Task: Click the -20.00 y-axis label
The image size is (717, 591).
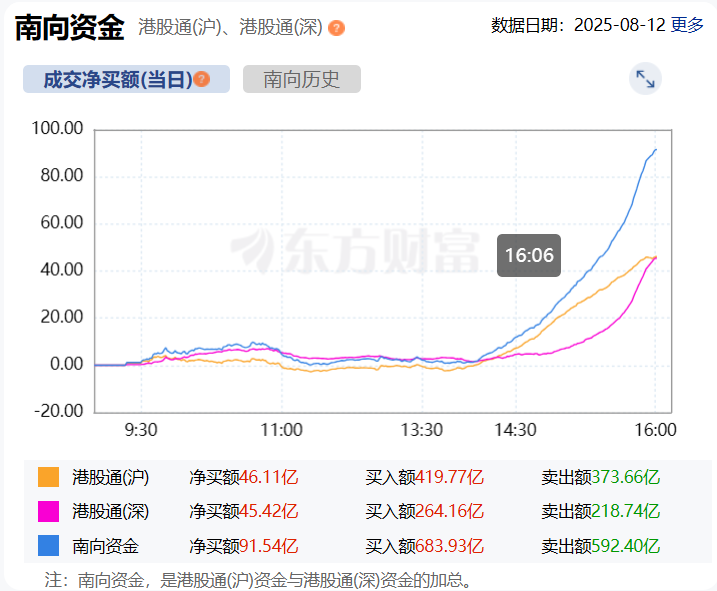Action: click(x=59, y=411)
